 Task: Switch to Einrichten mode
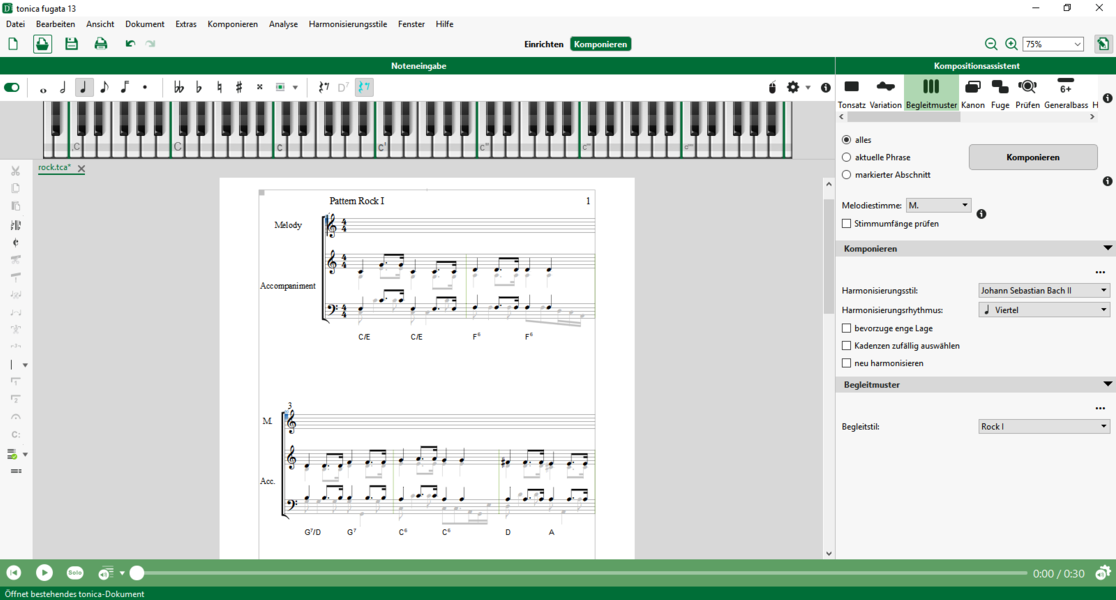544,44
